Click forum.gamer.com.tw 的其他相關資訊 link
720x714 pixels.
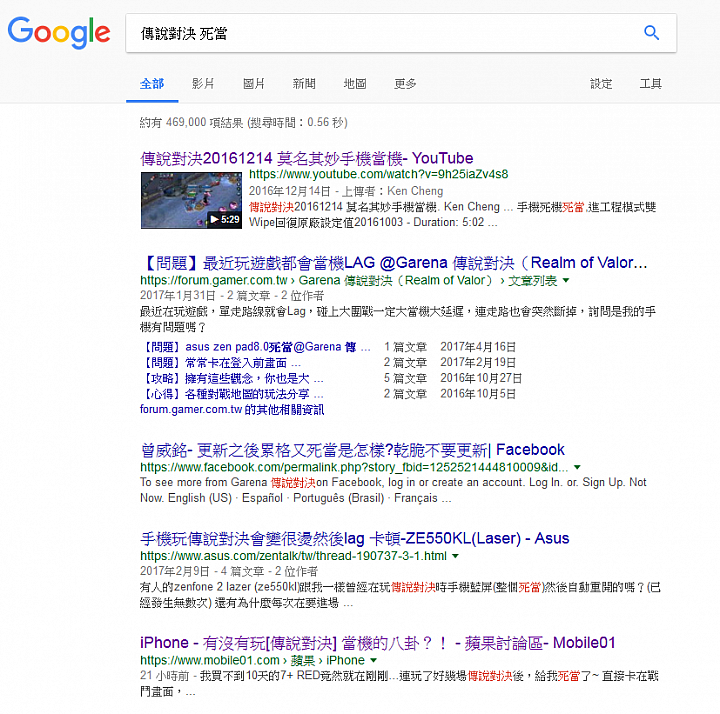pyautogui.click(x=232, y=410)
